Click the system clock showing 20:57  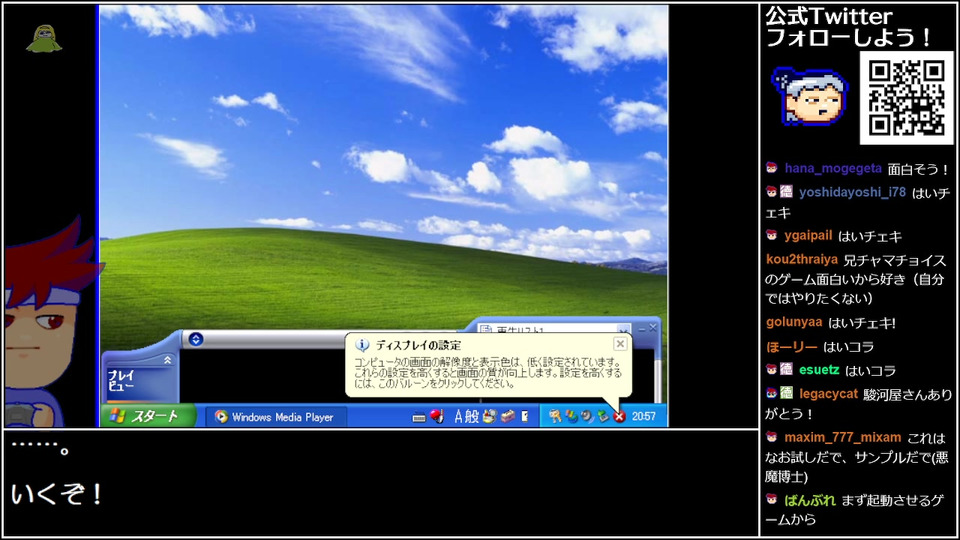point(643,416)
